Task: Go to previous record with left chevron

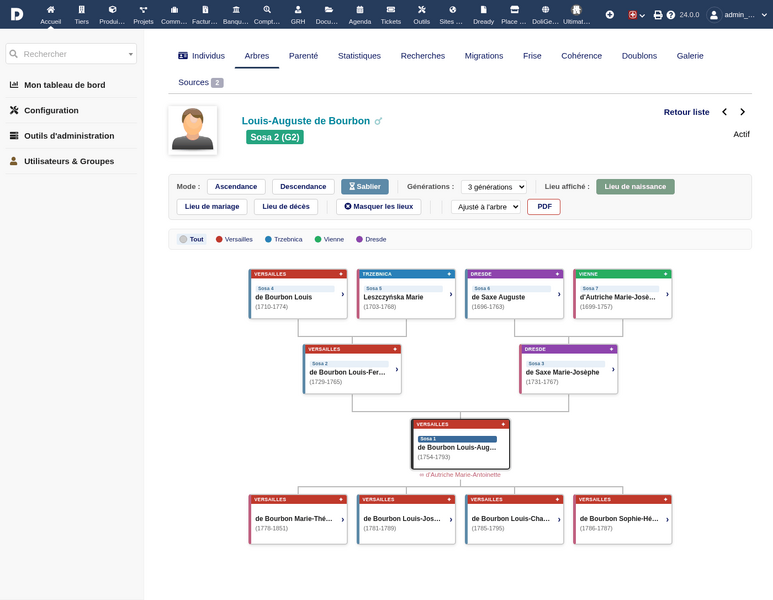Action: pos(724,112)
